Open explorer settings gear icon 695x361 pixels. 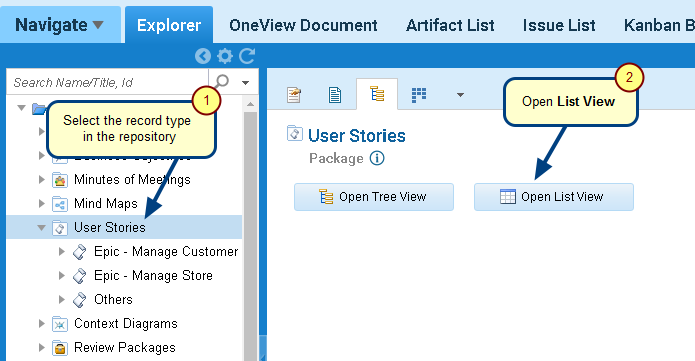tap(225, 56)
